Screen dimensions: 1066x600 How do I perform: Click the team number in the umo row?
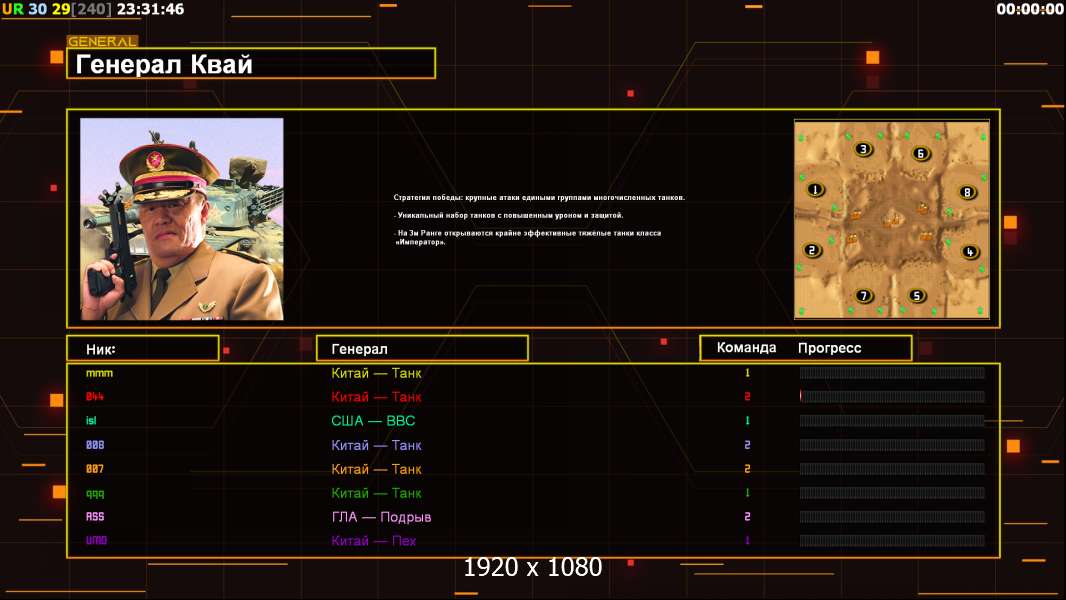[x=747, y=541]
